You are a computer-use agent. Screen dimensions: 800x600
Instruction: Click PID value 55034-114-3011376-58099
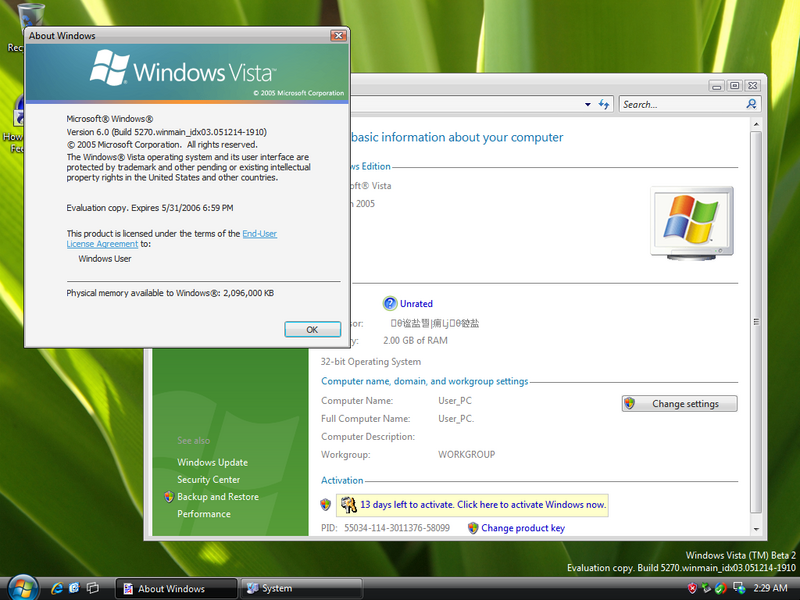tap(397, 528)
